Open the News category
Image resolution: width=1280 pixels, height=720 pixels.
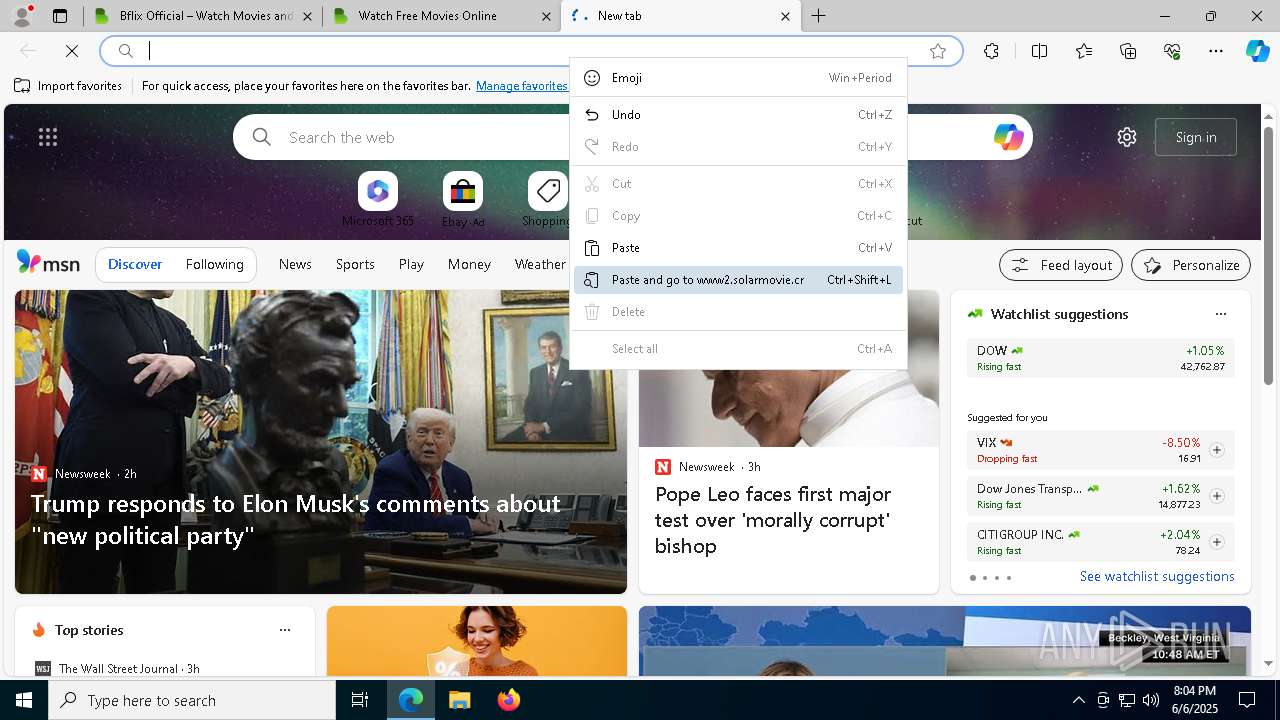tap(295, 264)
